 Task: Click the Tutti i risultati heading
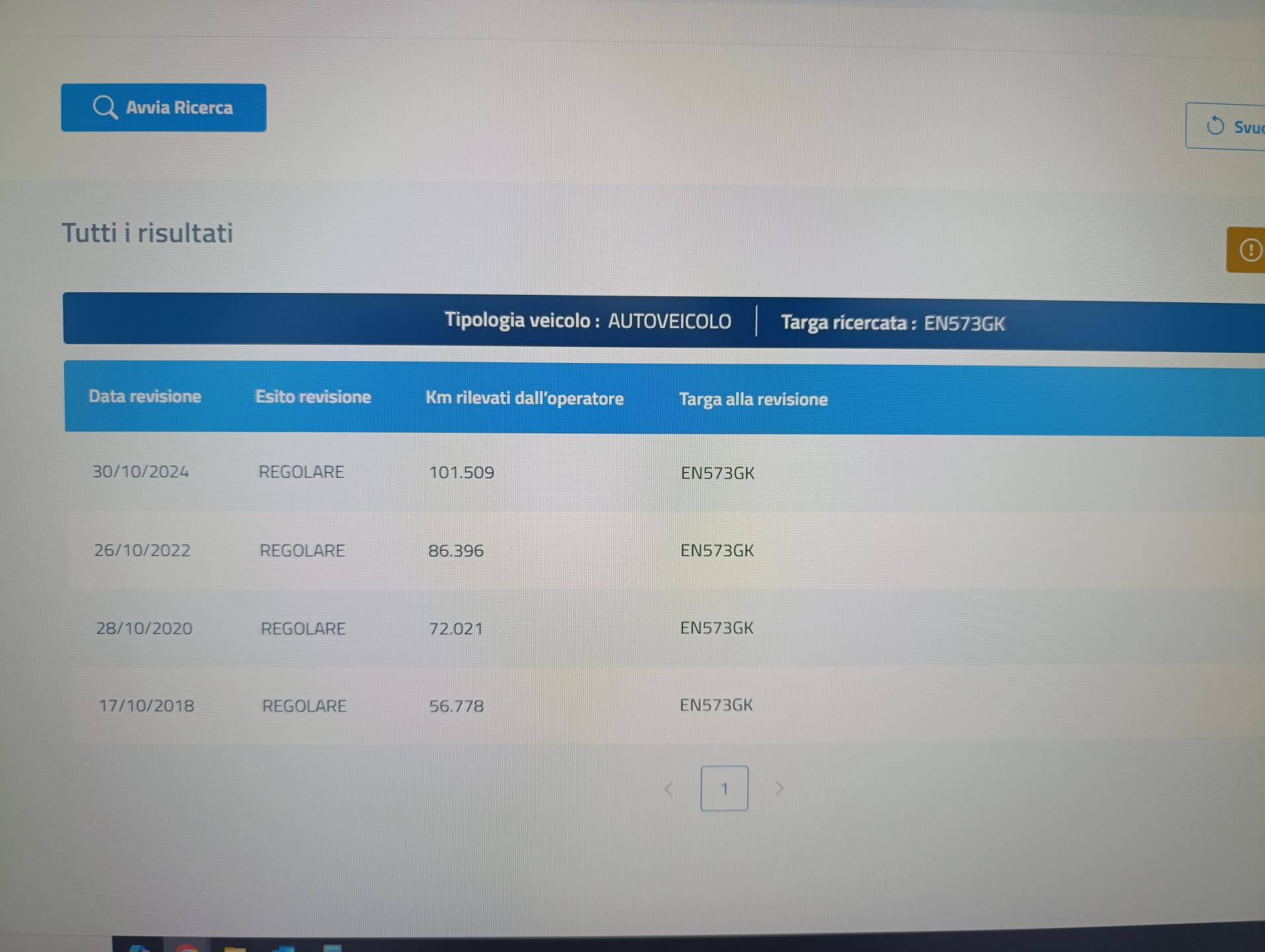[x=147, y=233]
